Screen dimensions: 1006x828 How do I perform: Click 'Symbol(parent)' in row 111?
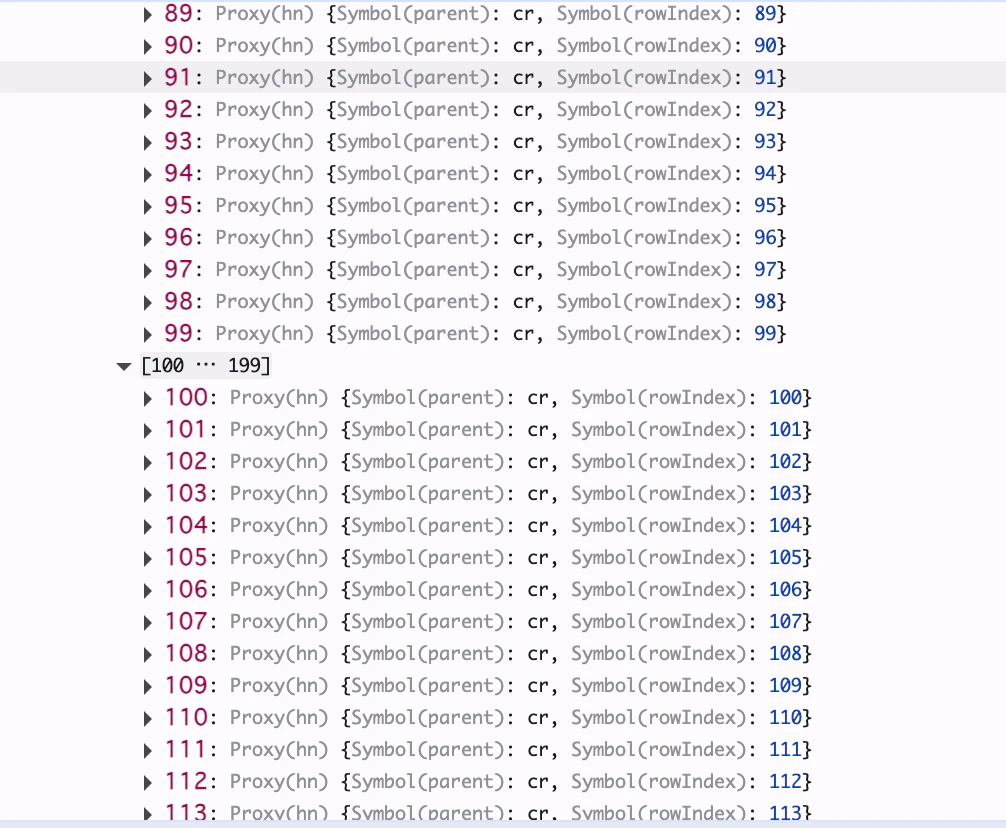coord(428,750)
